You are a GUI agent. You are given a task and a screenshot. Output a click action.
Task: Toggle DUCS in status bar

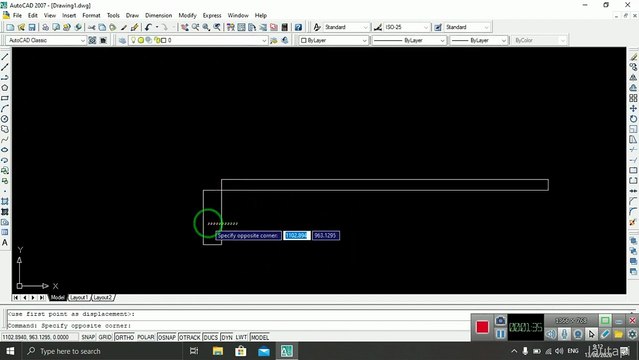click(x=211, y=337)
